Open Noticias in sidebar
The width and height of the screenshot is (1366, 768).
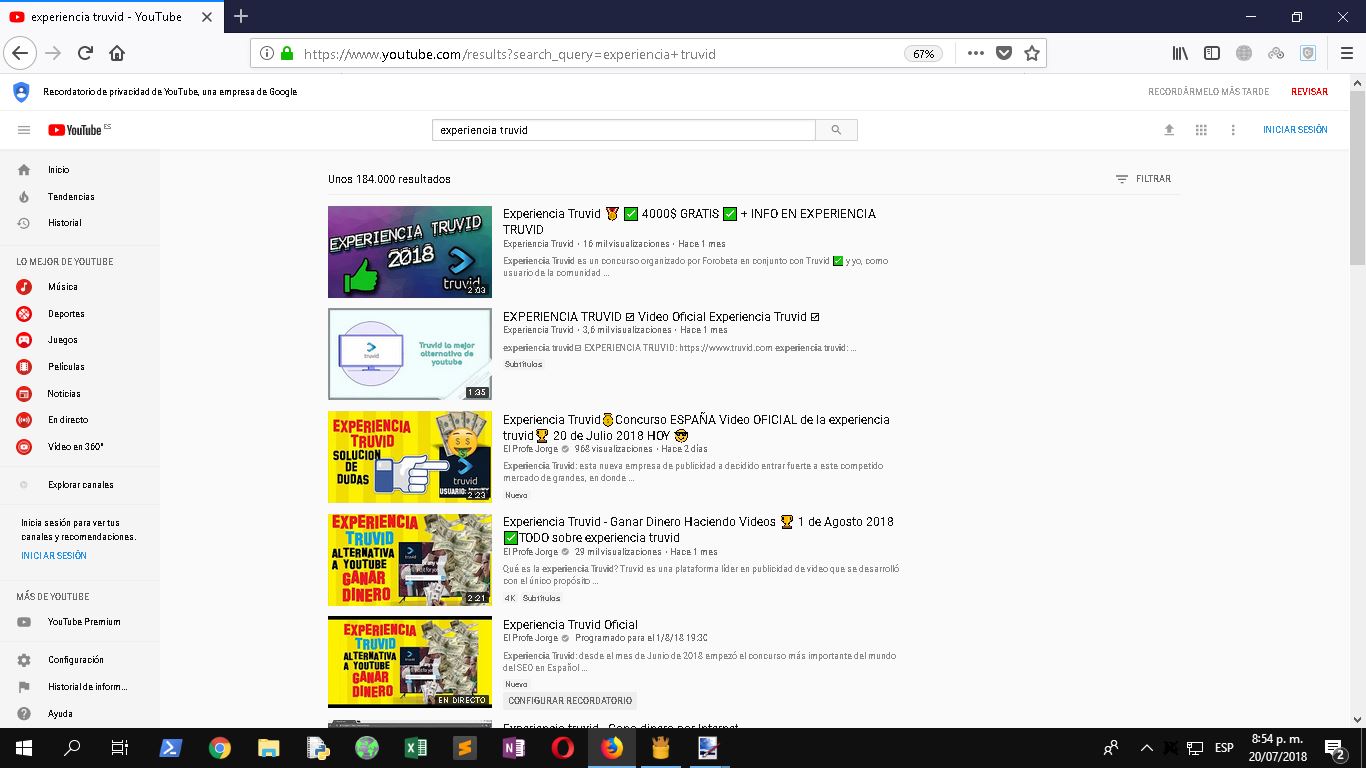pos(80,394)
